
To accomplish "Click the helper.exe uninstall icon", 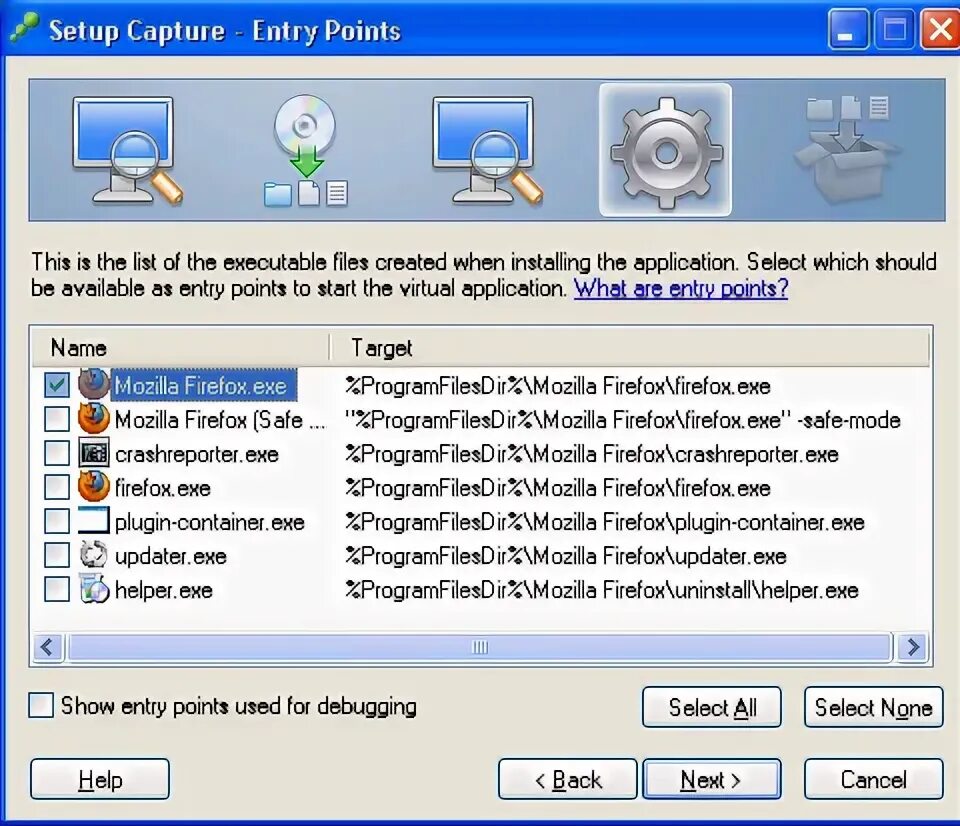I will pyautogui.click(x=94, y=589).
